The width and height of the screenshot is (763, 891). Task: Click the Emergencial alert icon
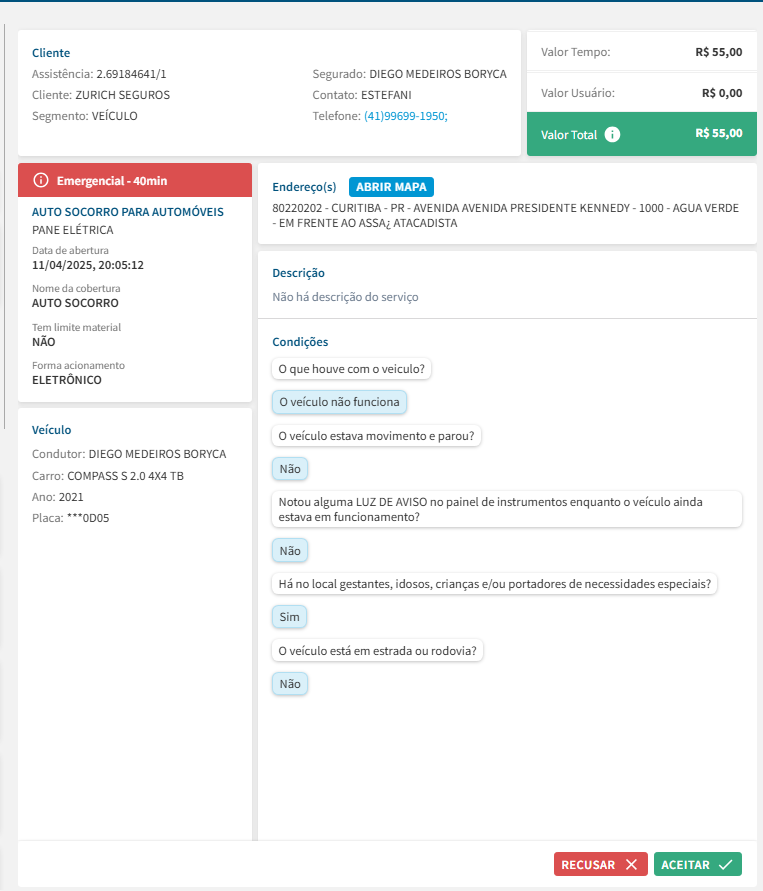click(41, 180)
